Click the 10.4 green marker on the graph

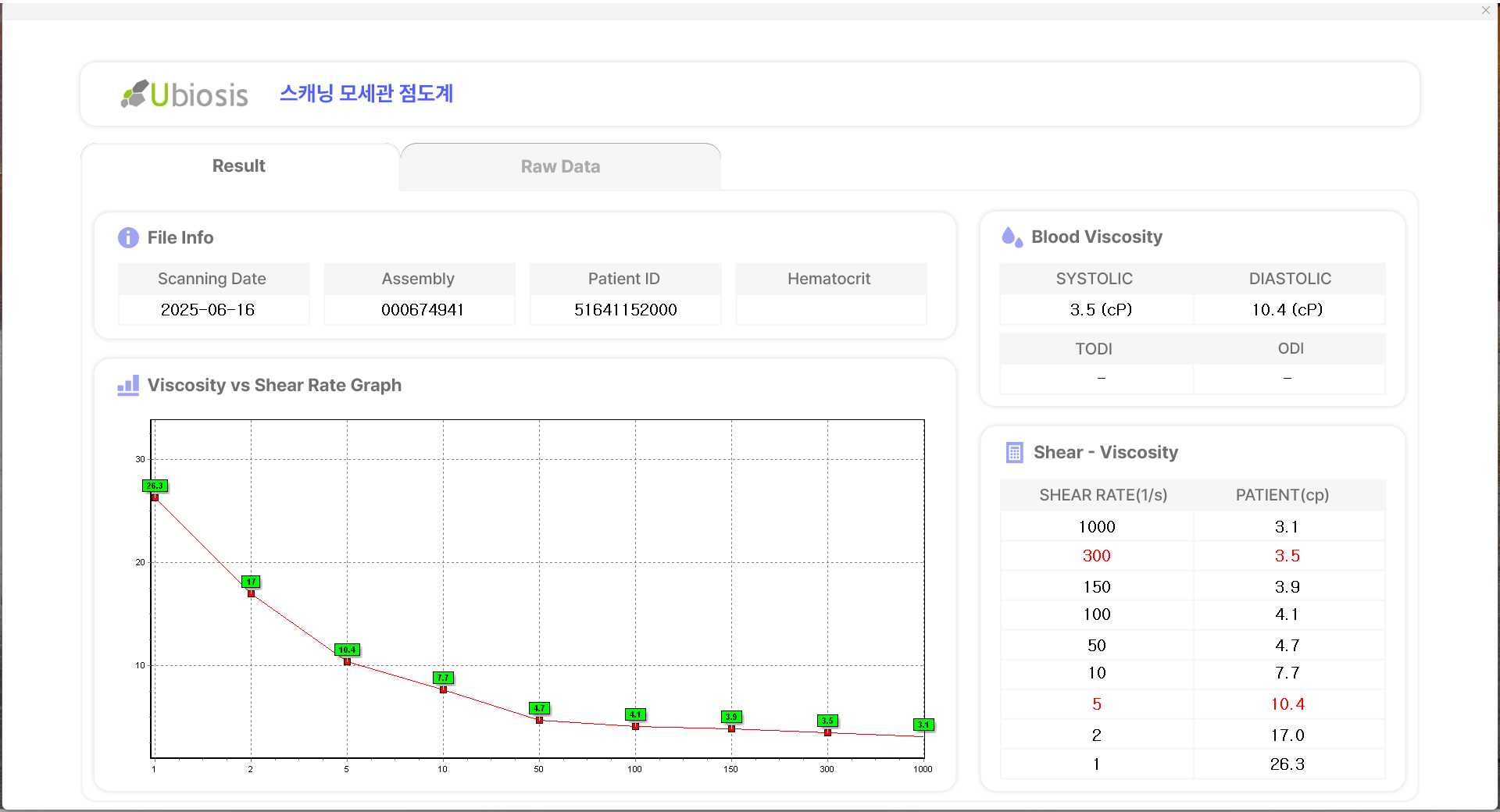coord(347,650)
